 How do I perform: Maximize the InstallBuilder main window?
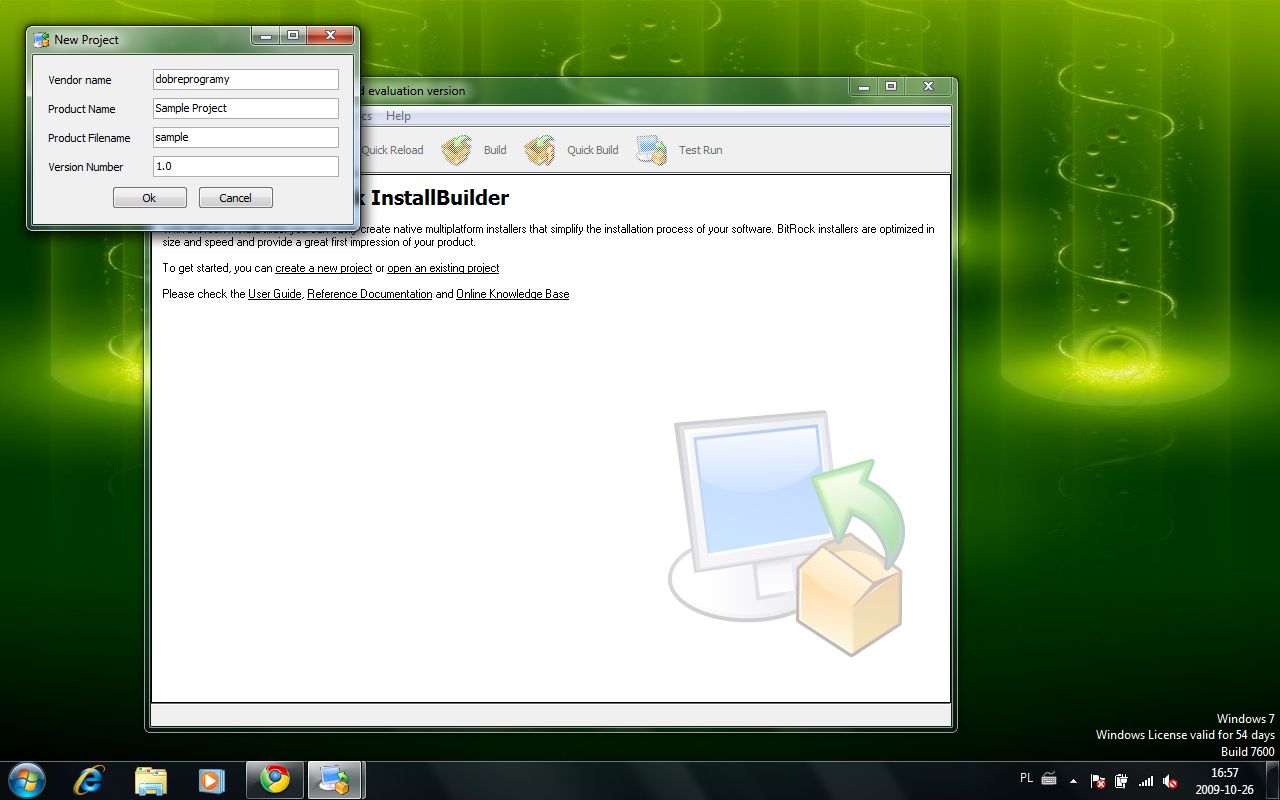point(891,87)
